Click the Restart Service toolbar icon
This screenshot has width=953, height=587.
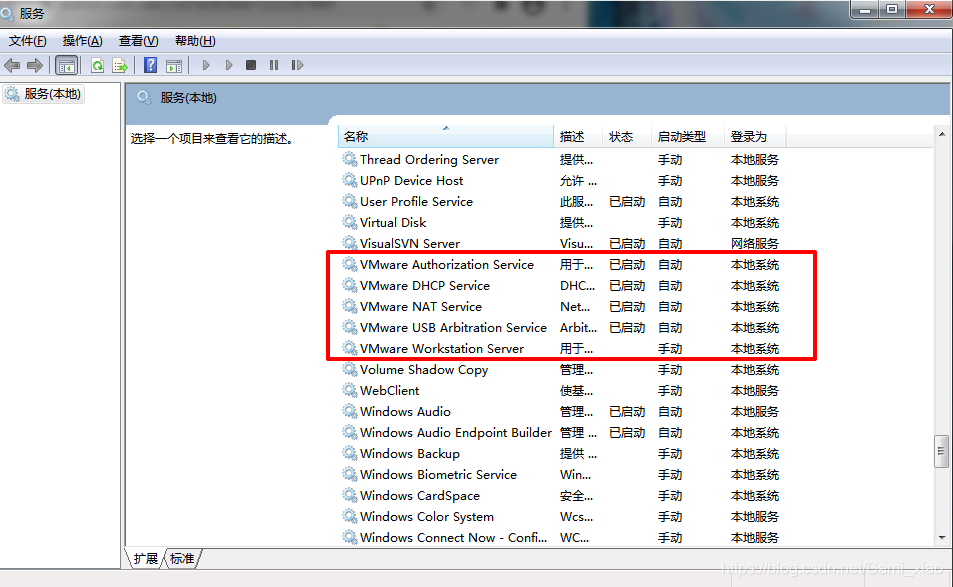click(297, 65)
